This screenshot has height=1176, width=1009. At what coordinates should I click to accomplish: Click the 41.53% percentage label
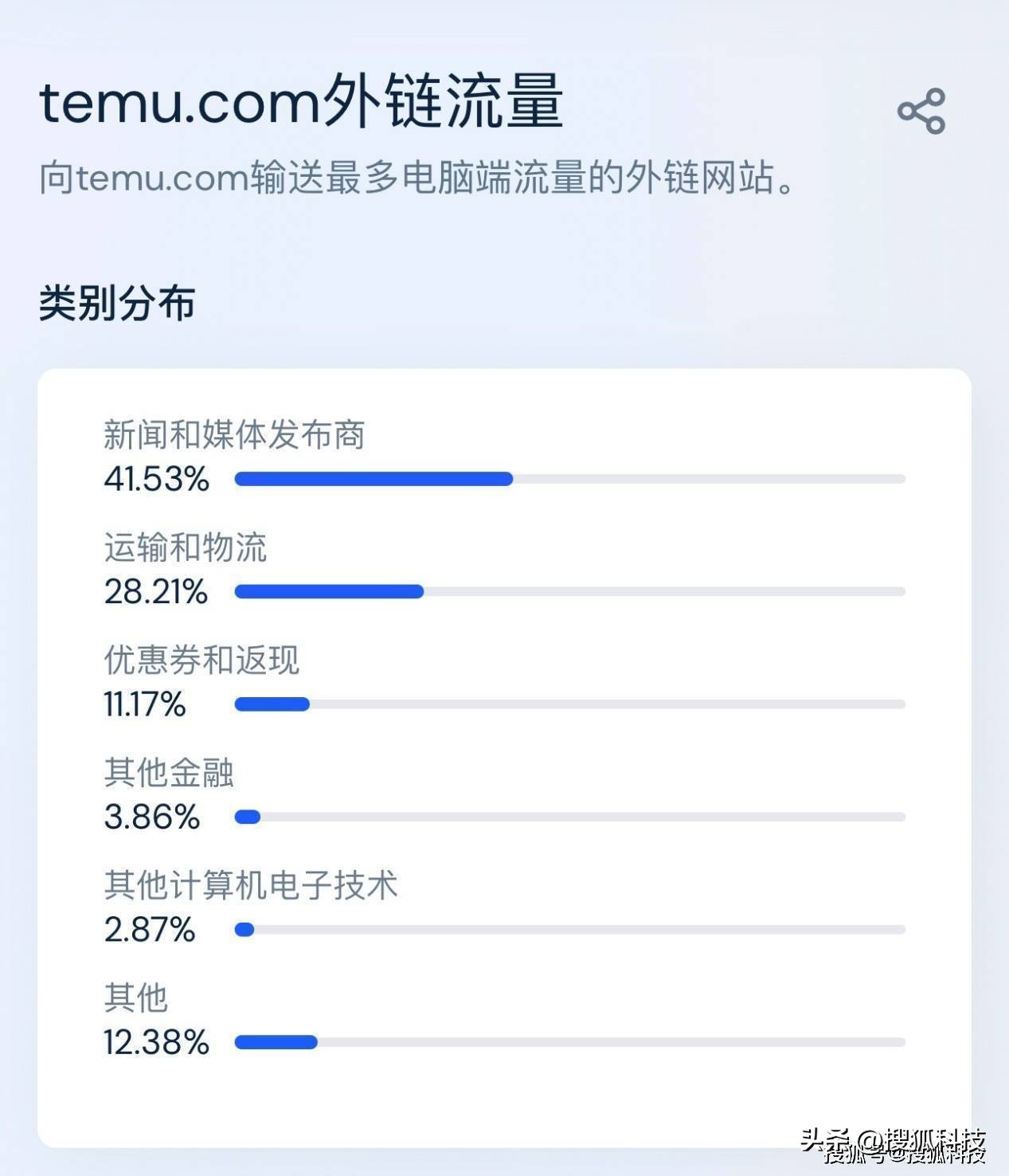coord(156,480)
